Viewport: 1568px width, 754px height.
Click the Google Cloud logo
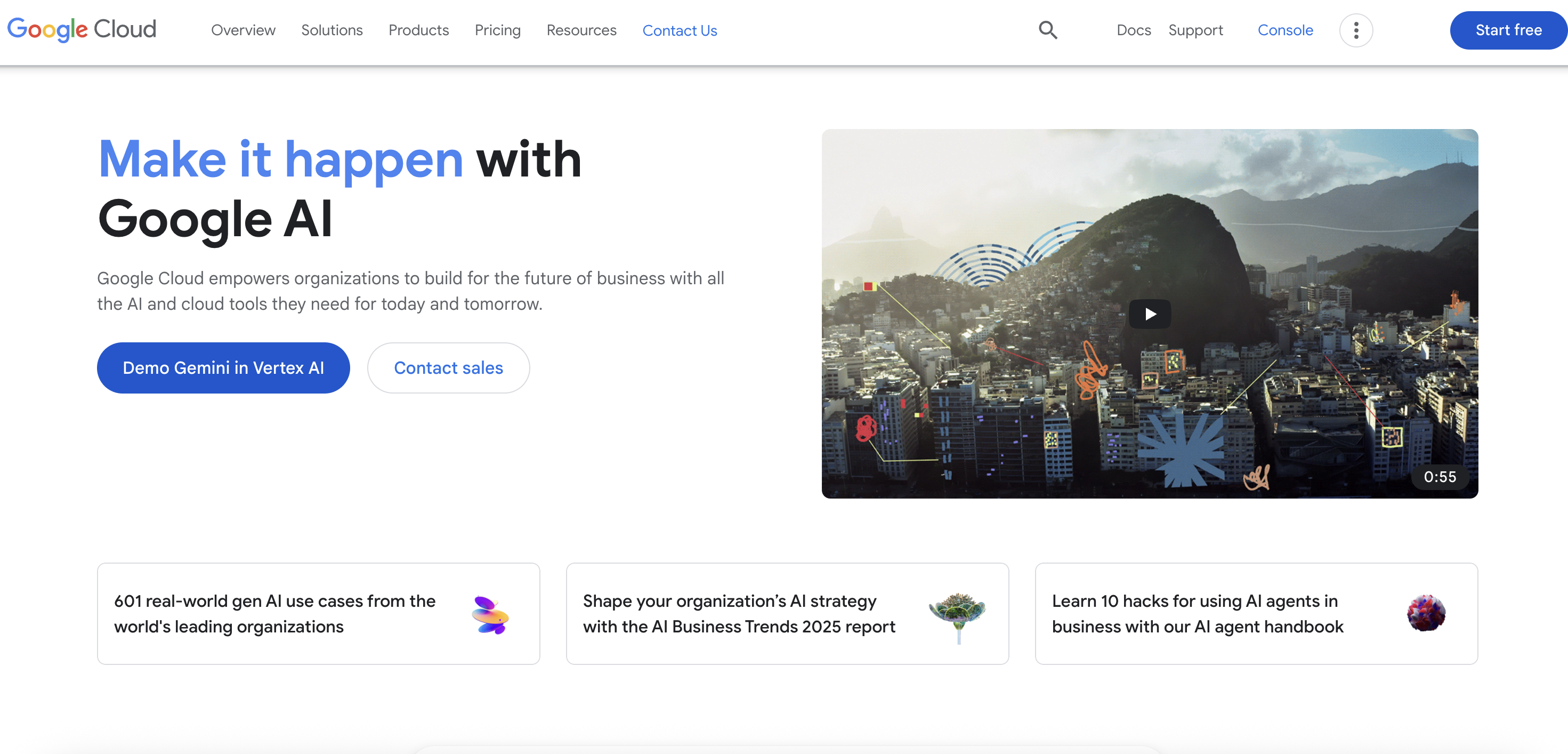(x=82, y=29)
